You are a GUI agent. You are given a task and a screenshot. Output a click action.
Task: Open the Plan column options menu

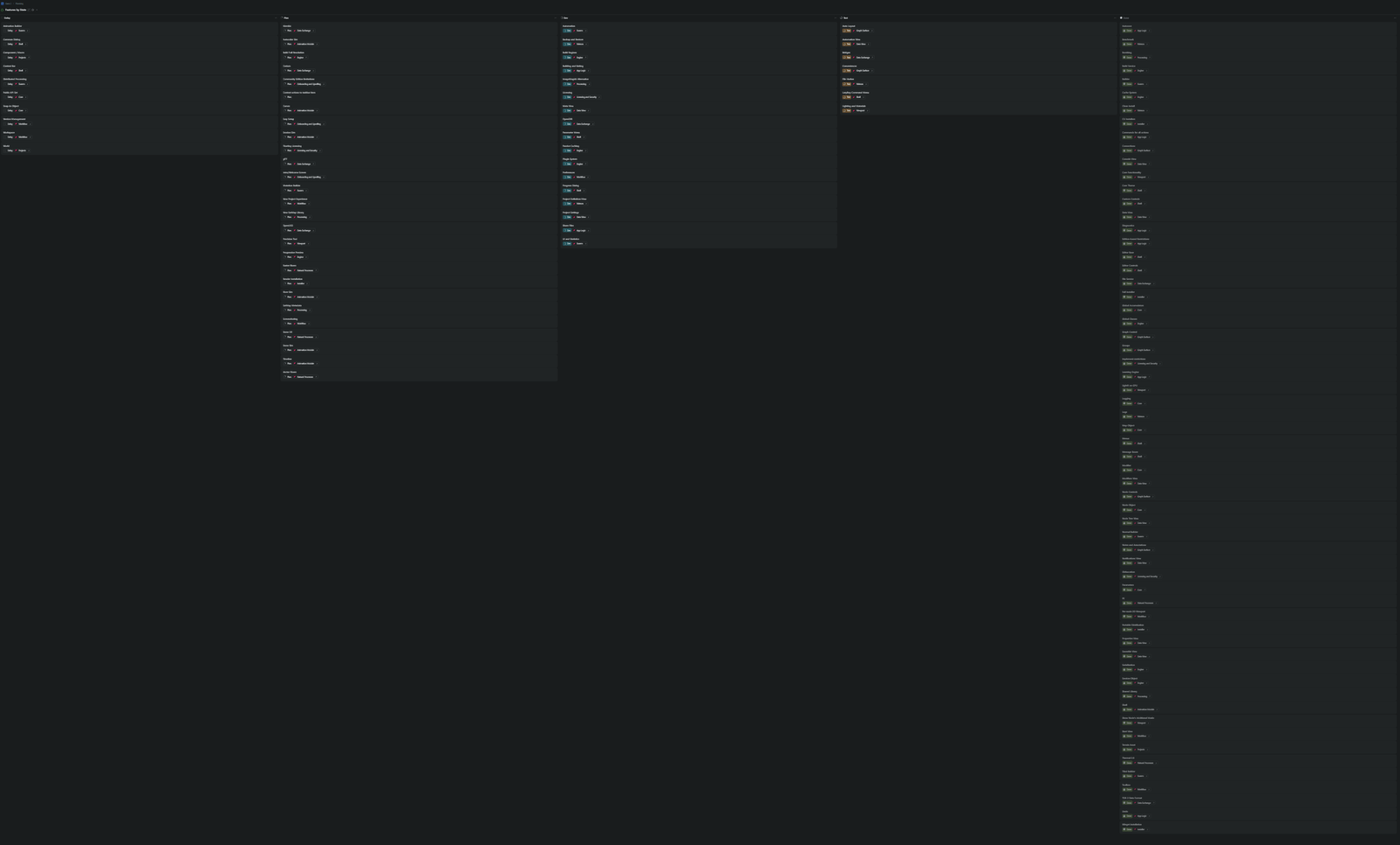tap(554, 17)
